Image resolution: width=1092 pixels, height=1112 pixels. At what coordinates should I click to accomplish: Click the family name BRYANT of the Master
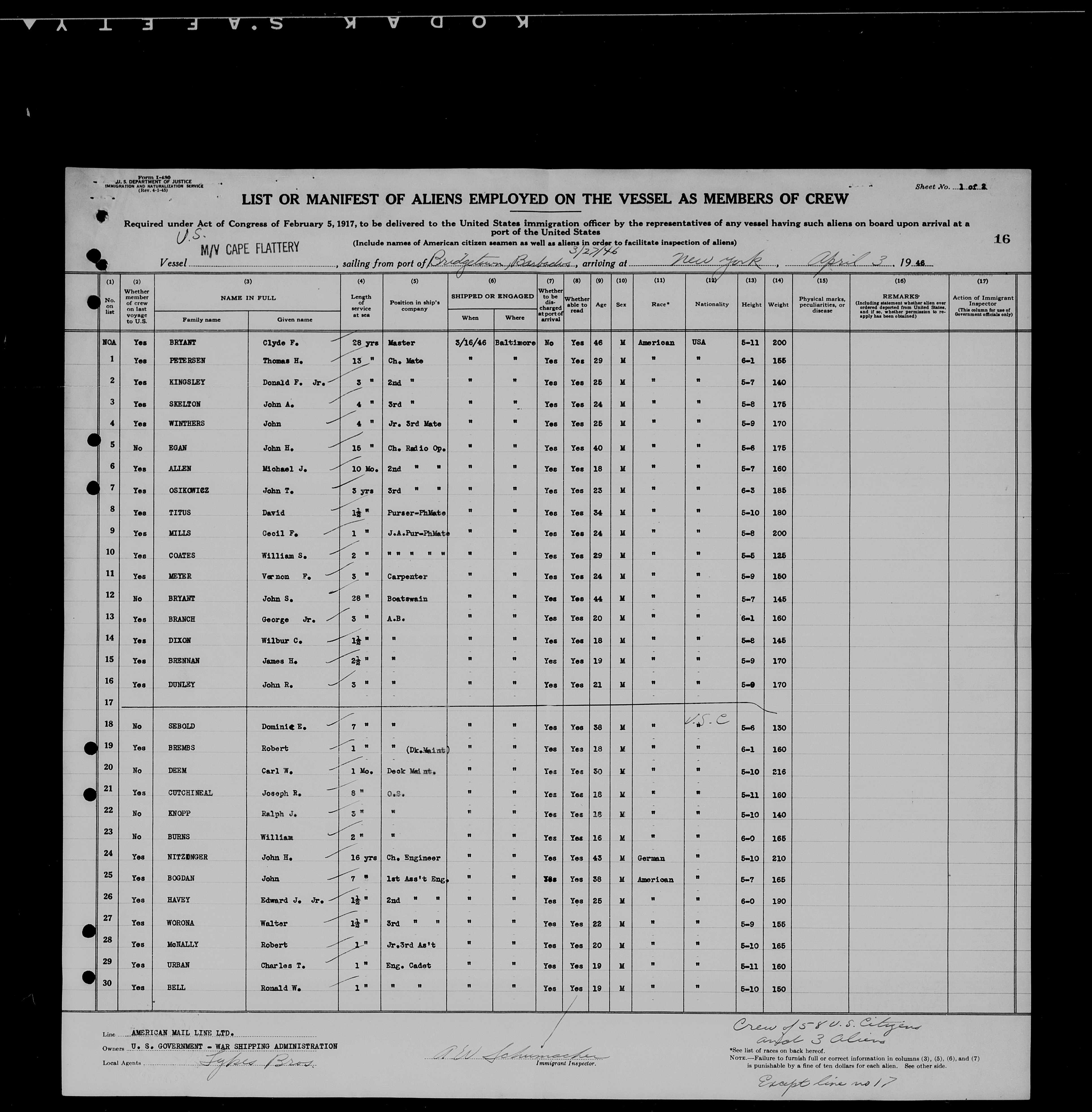182,342
